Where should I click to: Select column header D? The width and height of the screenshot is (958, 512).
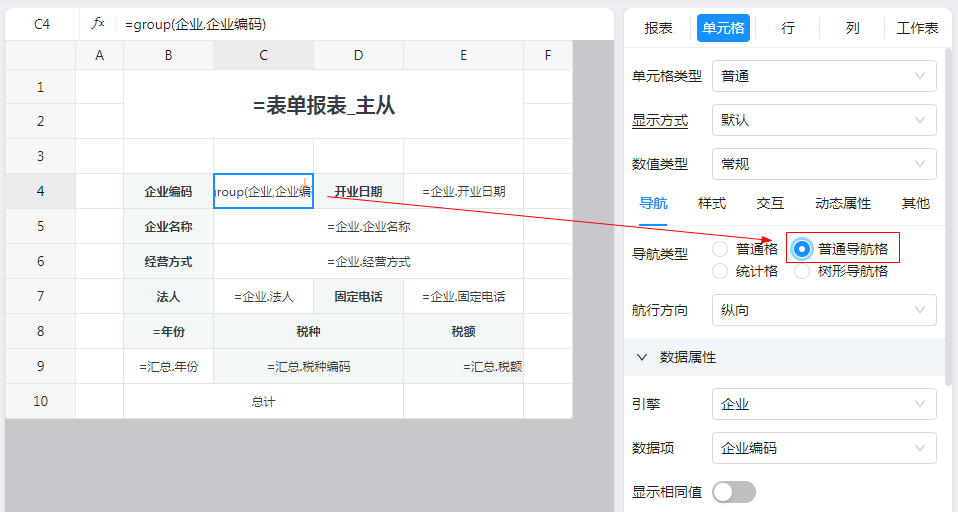(x=358, y=55)
